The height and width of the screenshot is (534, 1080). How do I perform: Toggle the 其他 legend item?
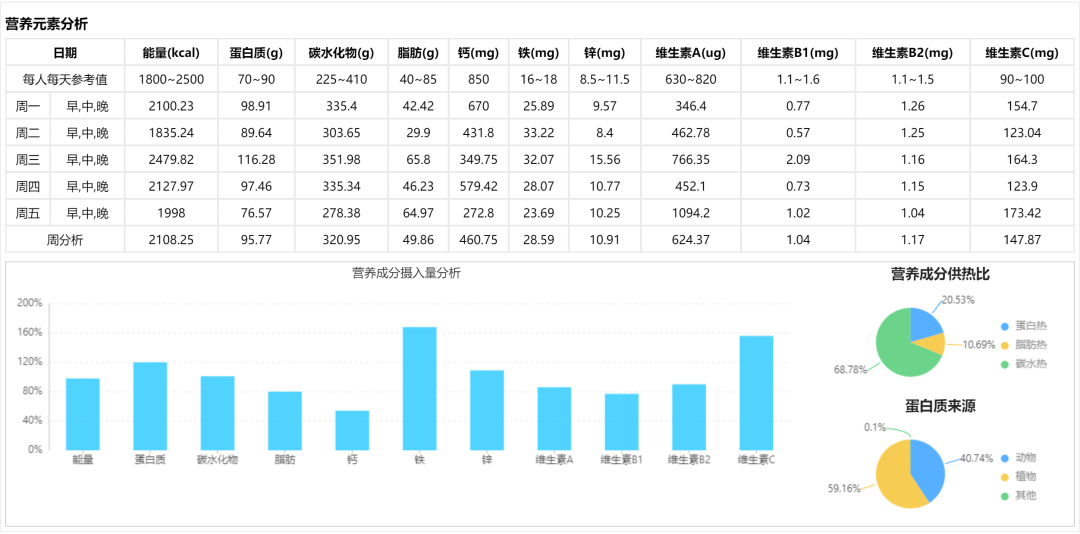(1018, 495)
